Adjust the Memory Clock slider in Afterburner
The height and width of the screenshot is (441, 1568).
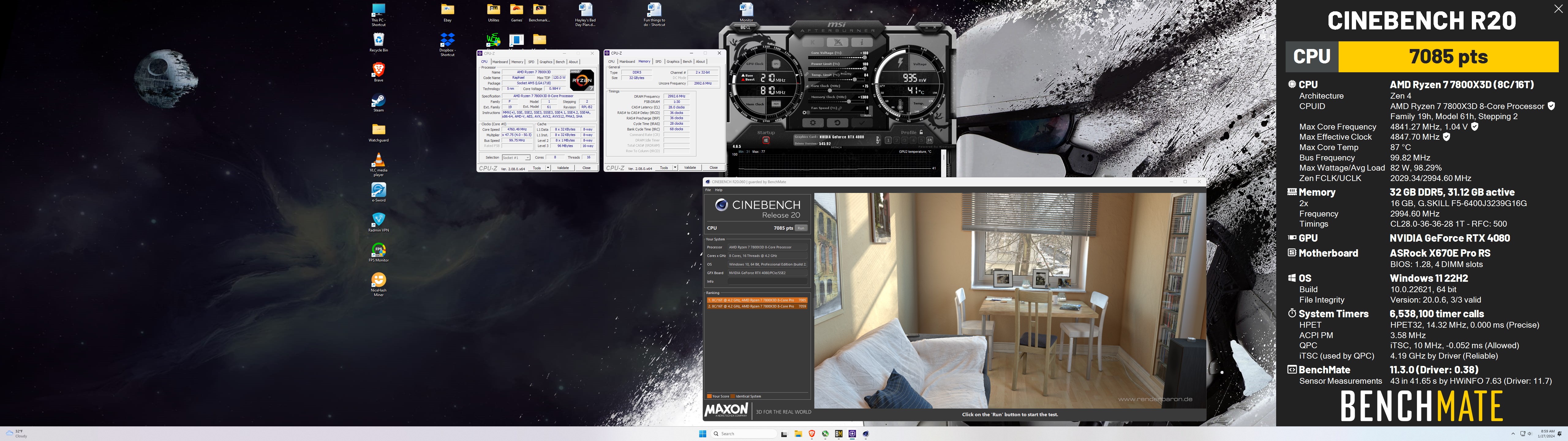(838, 102)
